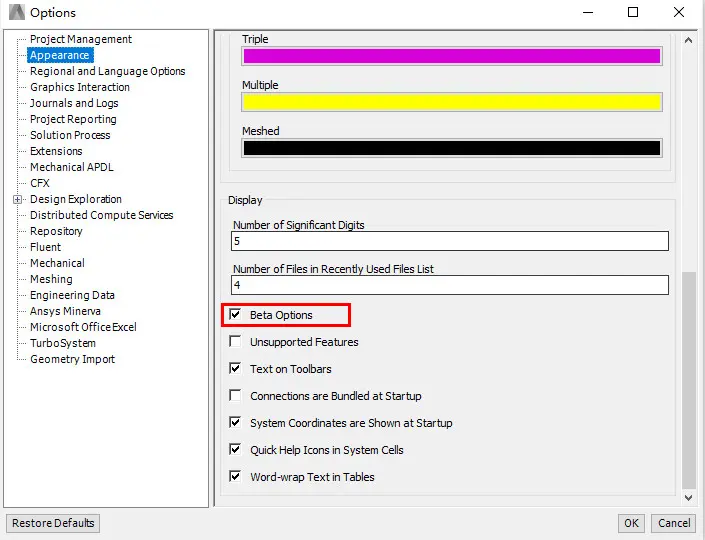Click the yellow Multiple color swatch
Screen dimensions: 705x540
[x=451, y=102]
